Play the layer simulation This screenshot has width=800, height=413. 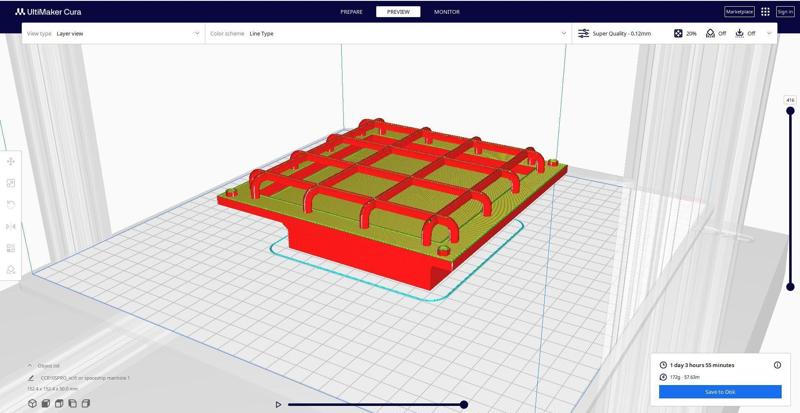click(278, 404)
